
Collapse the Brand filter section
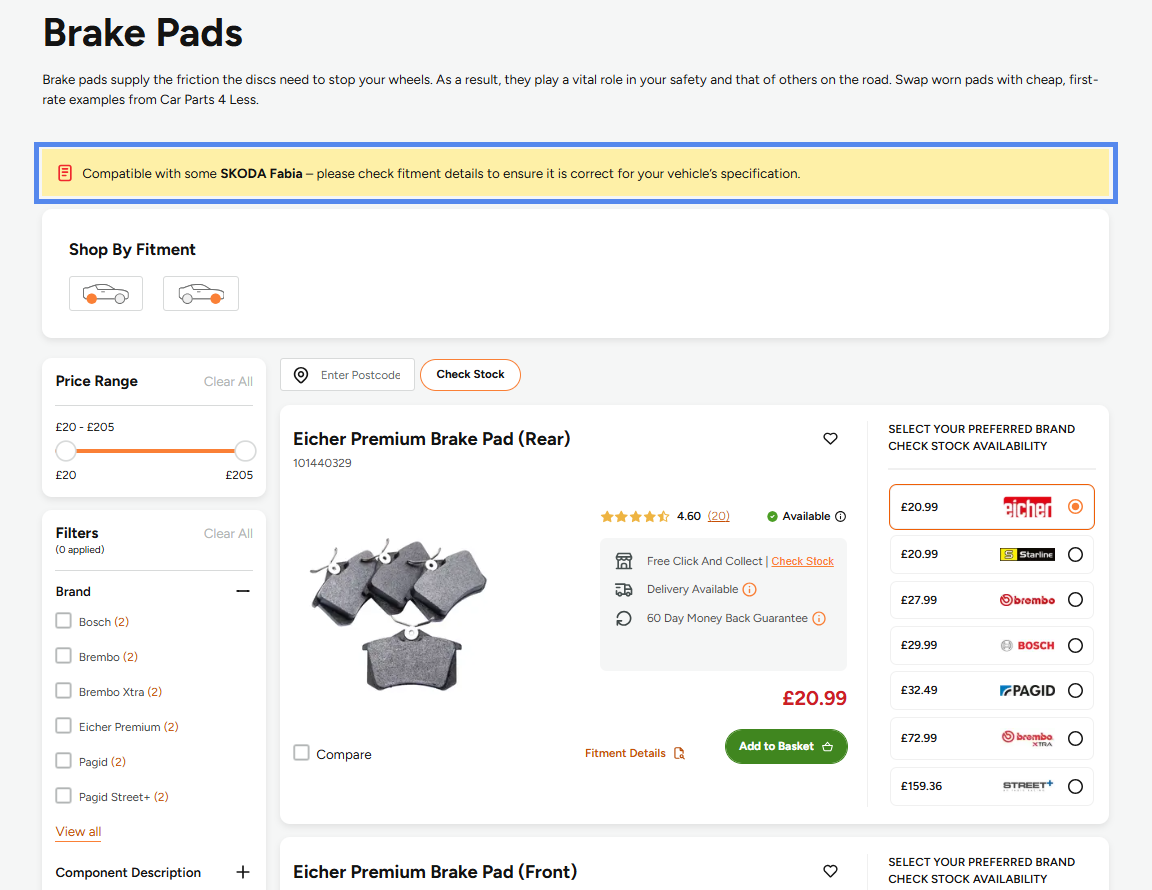coord(243,592)
